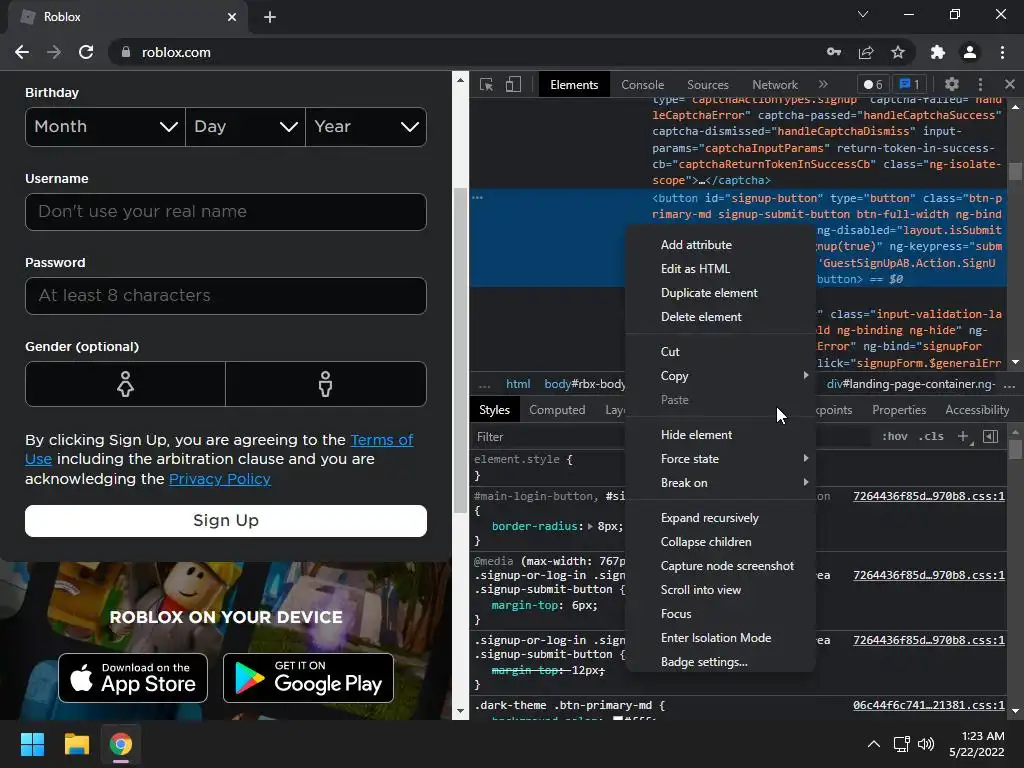The width and height of the screenshot is (1024, 768).
Task: Show more DevTools tabs chevron
Action: (823, 84)
